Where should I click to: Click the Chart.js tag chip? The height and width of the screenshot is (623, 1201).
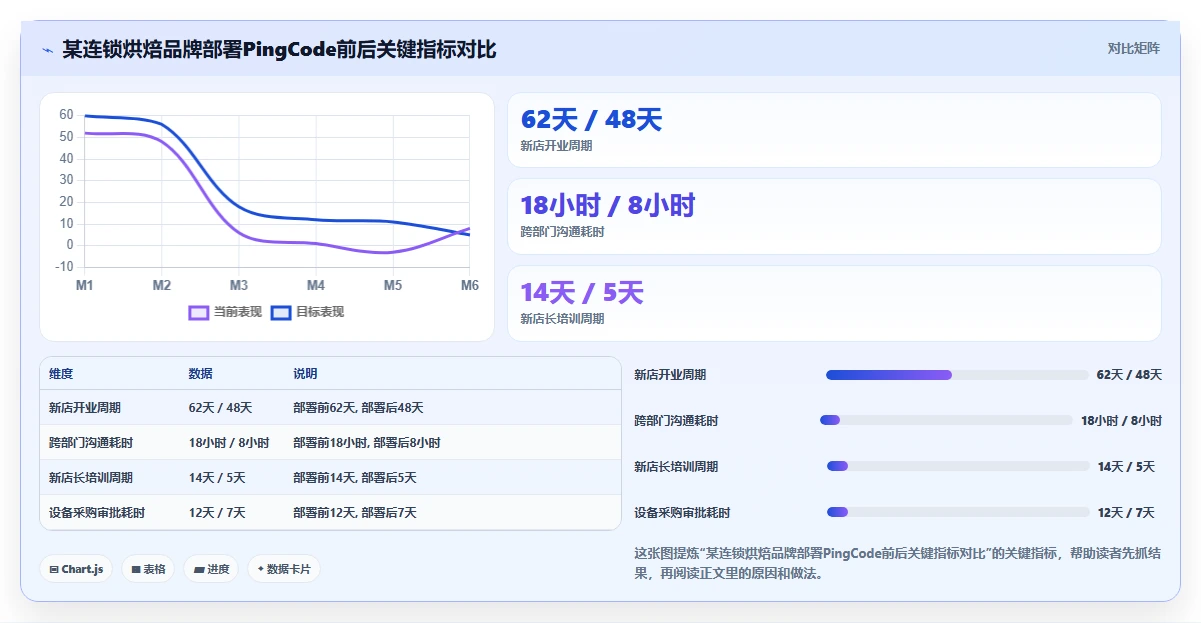[x=77, y=569]
